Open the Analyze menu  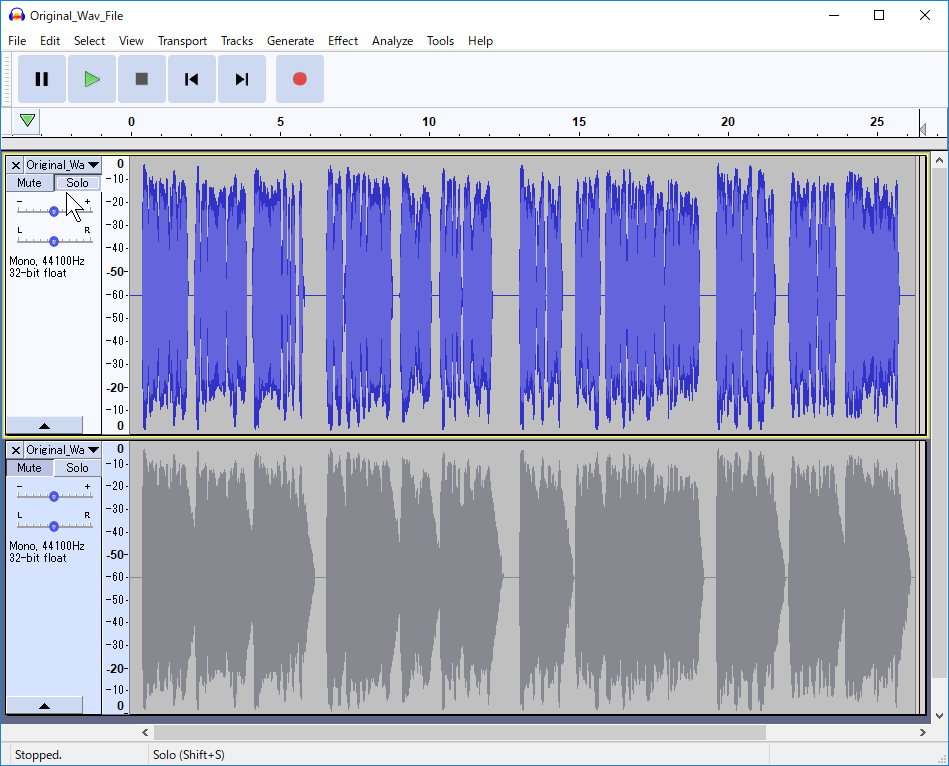392,41
